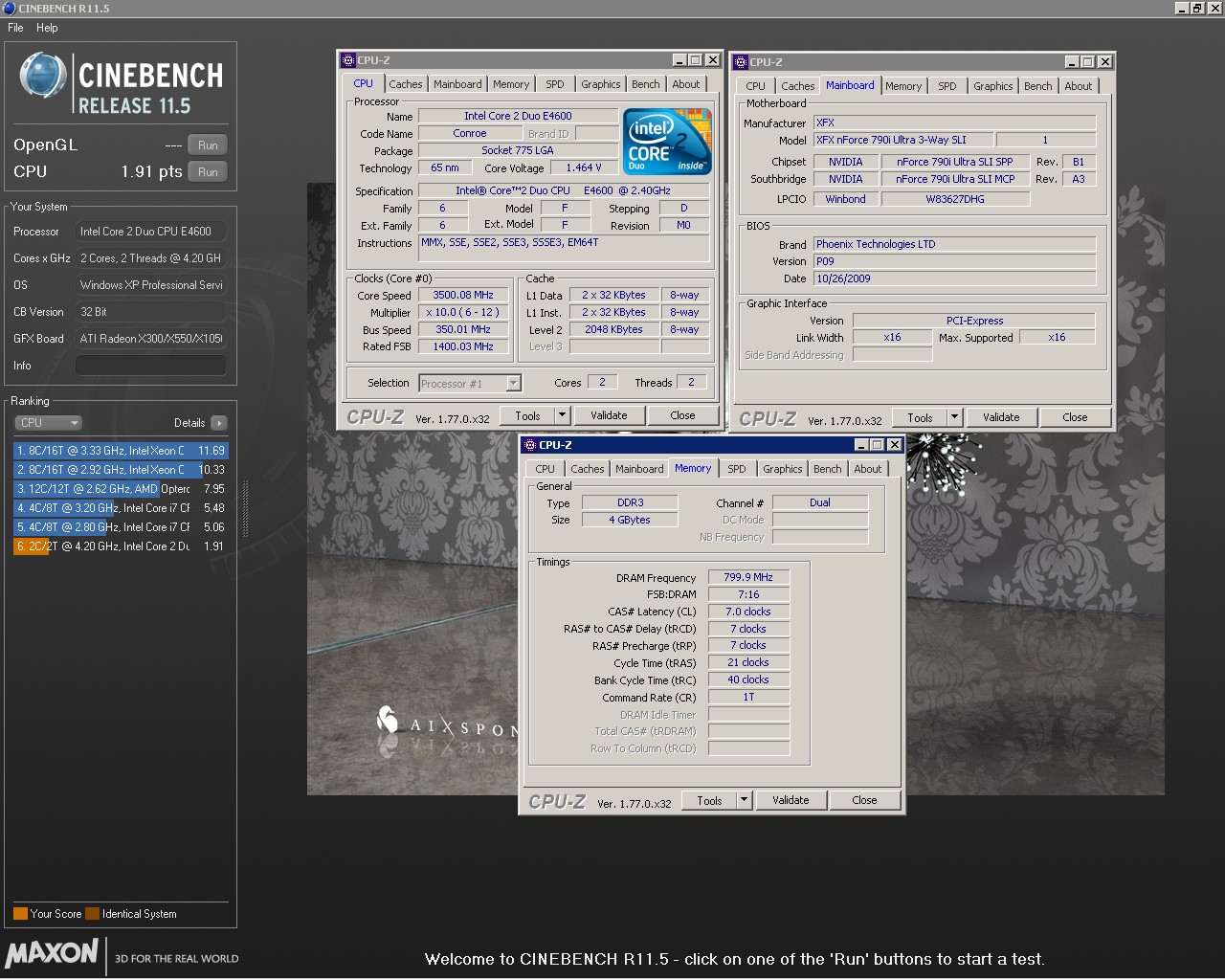Click Tools button in CPU tab window

pos(527,415)
